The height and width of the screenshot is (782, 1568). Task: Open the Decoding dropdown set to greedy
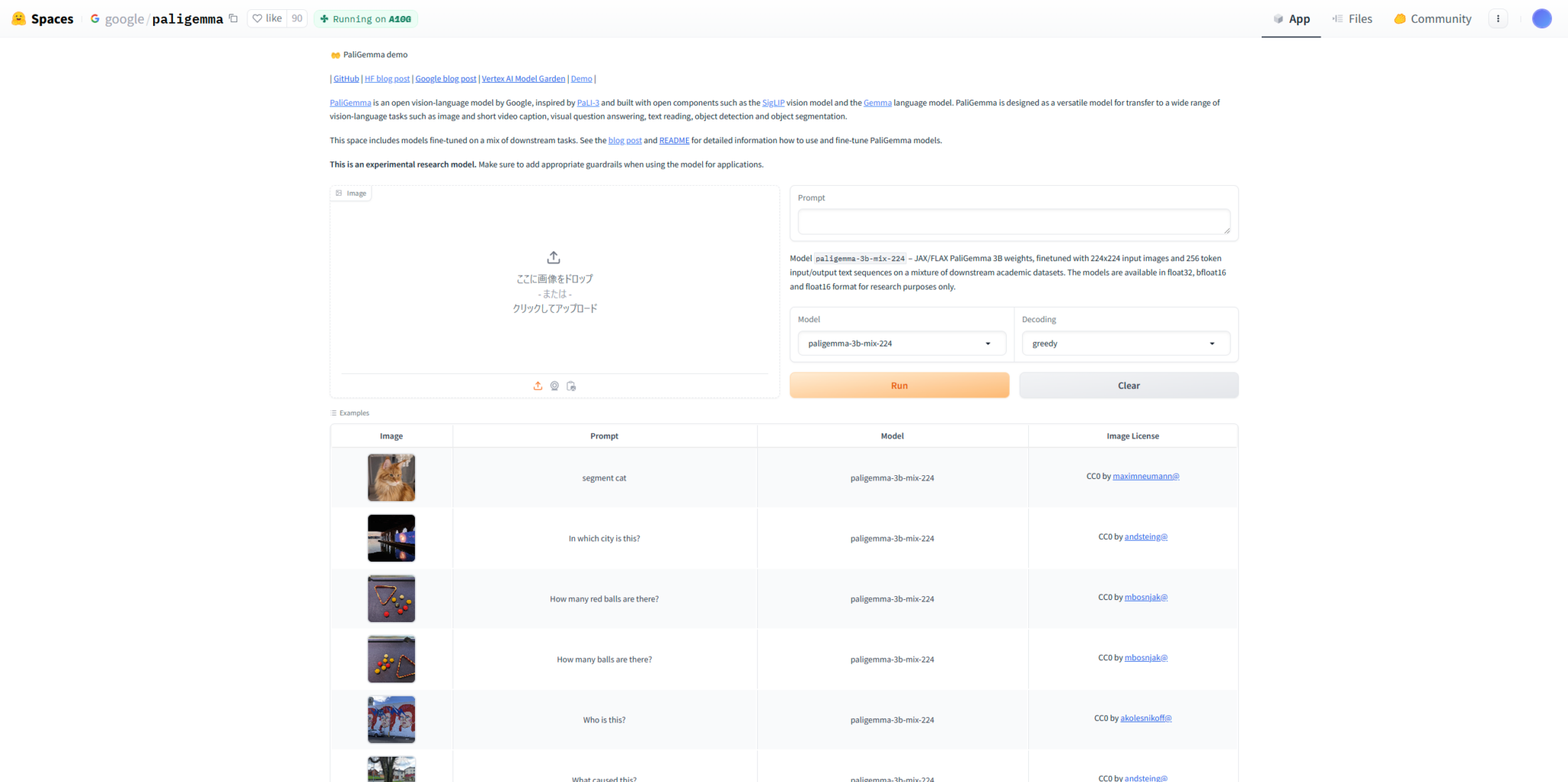[1125, 343]
